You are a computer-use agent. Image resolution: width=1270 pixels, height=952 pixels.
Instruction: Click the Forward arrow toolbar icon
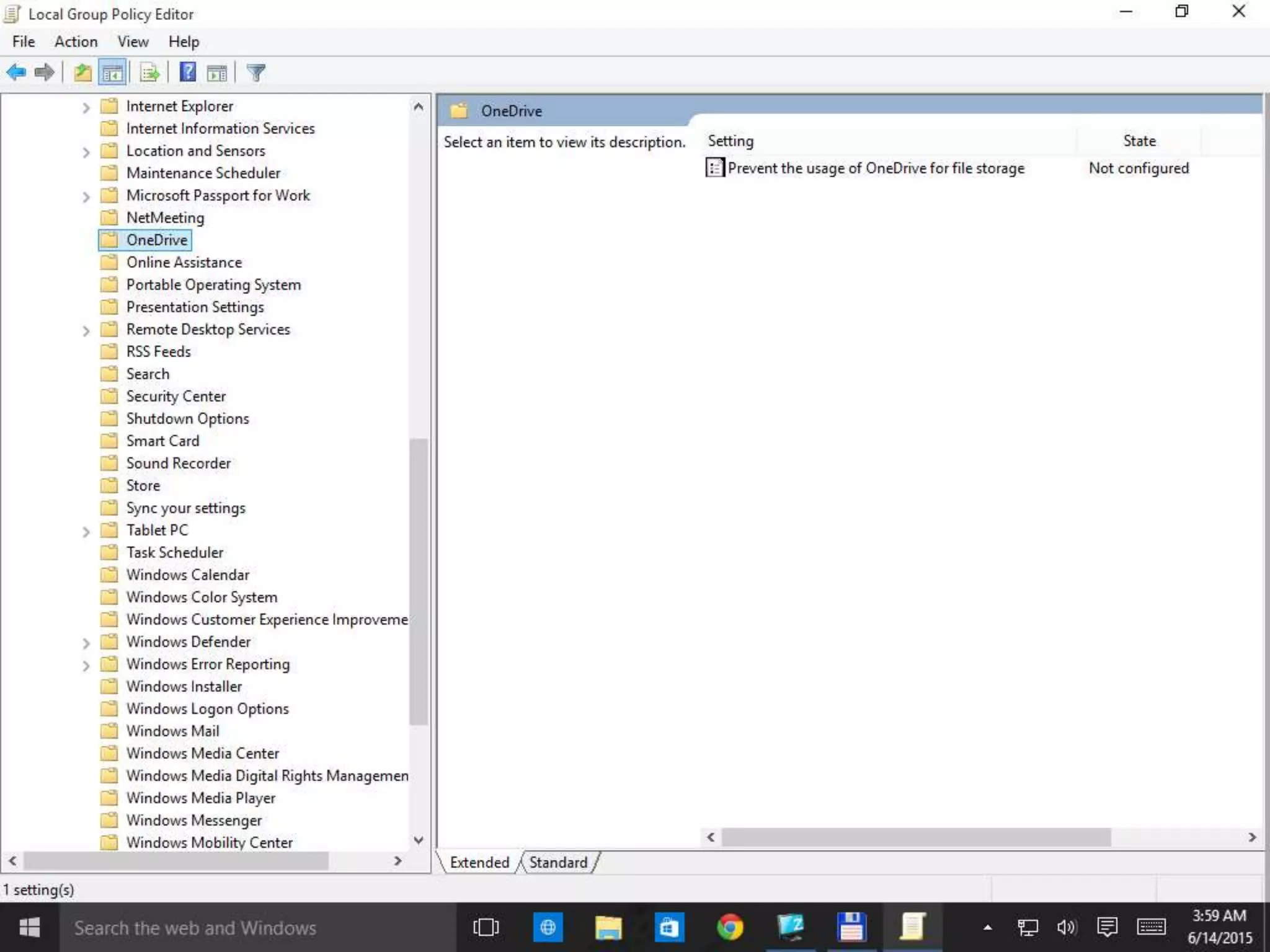pyautogui.click(x=45, y=73)
